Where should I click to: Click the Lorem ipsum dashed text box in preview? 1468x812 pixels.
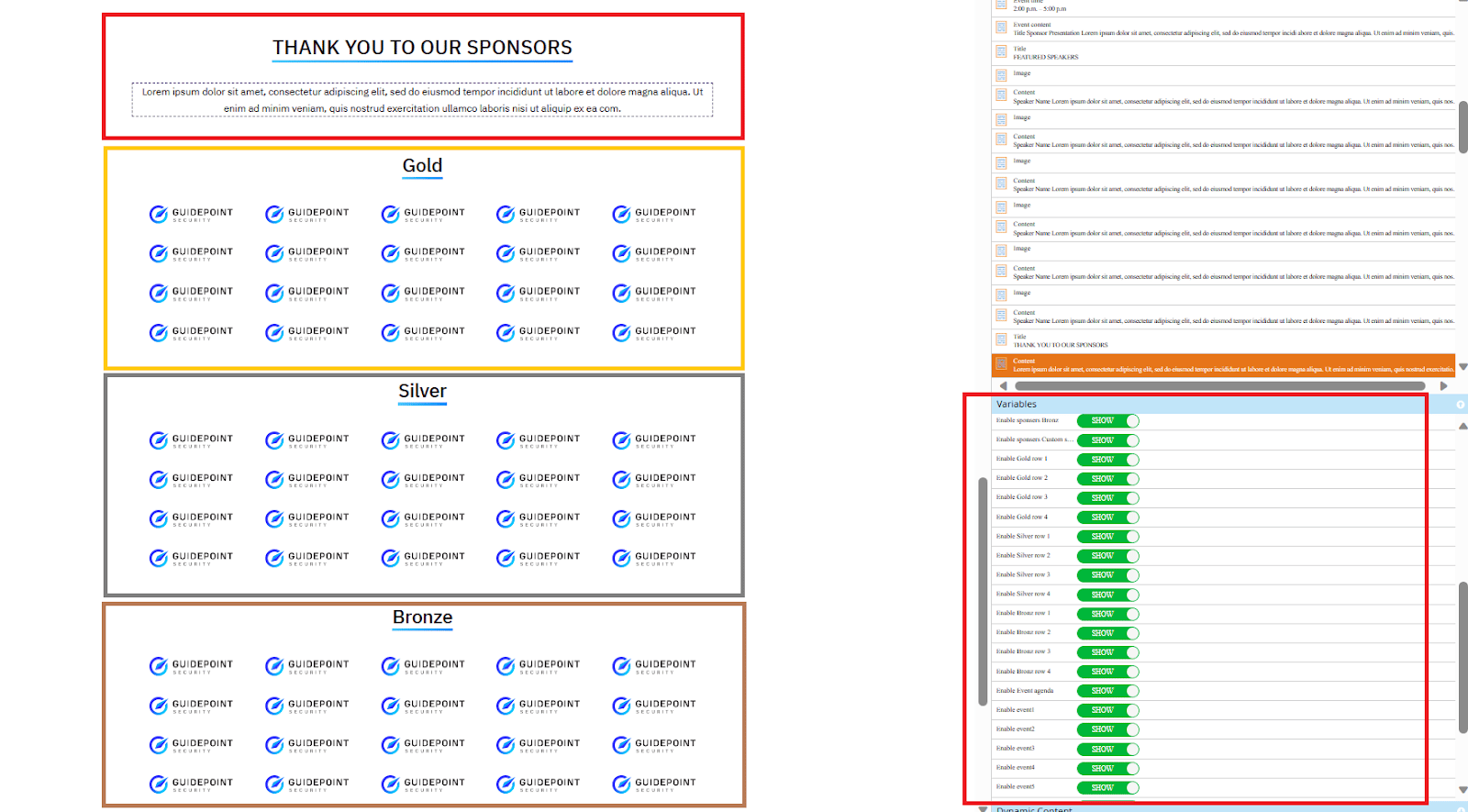(422, 100)
